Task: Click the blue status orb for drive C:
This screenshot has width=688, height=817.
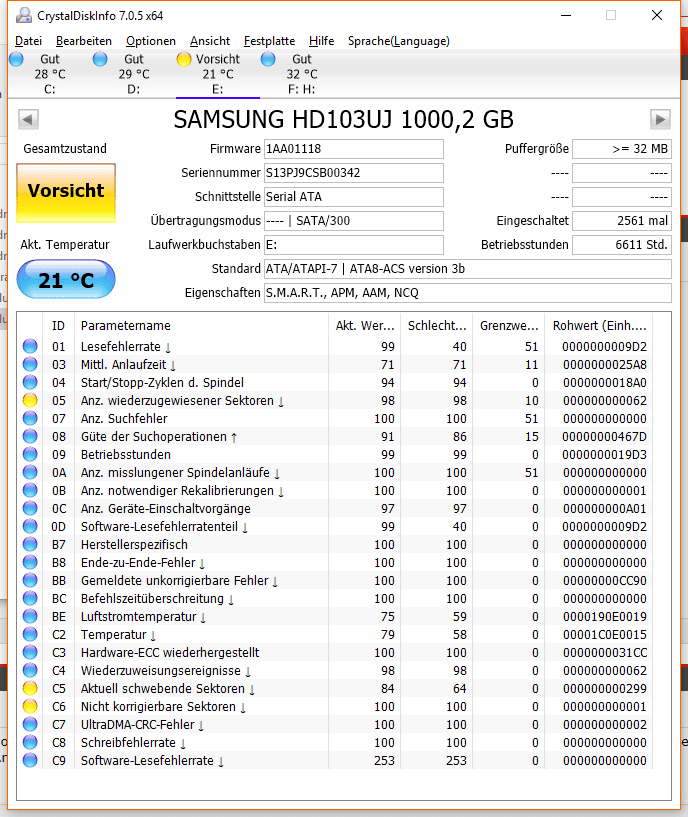Action: (x=16, y=59)
